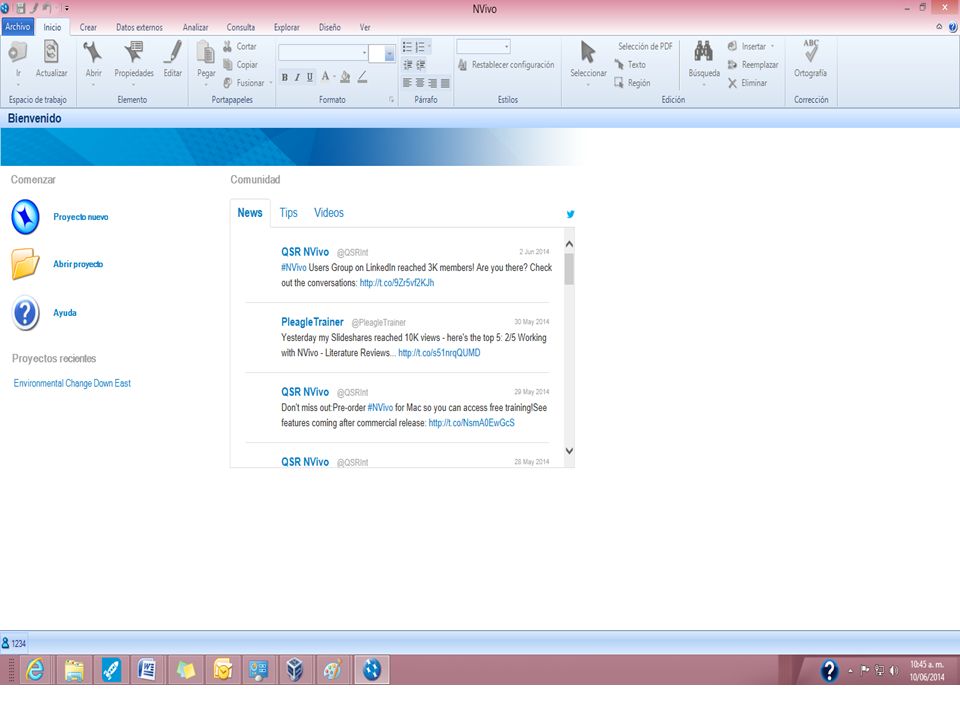This screenshot has width=960, height=720.
Task: Switch to the Datos externos tab
Action: pos(140,28)
